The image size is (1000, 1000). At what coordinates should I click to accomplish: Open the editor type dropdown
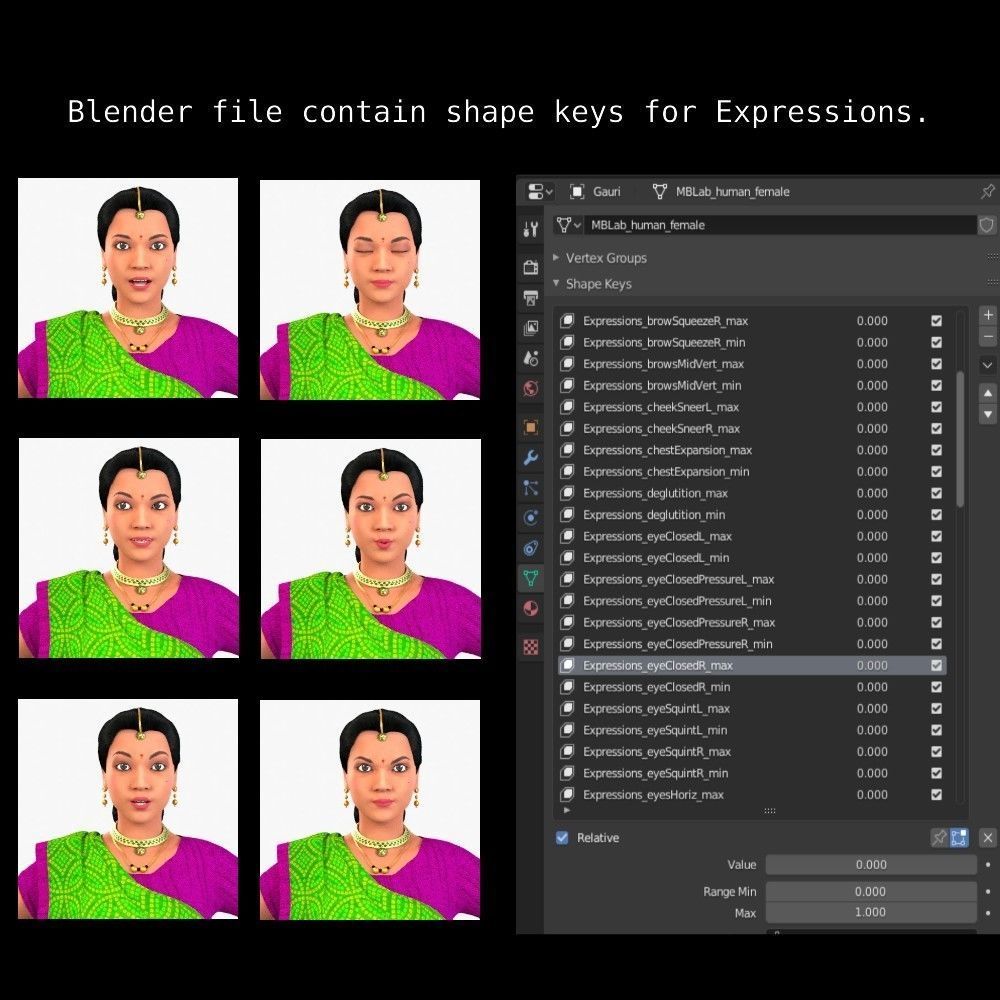(x=540, y=191)
